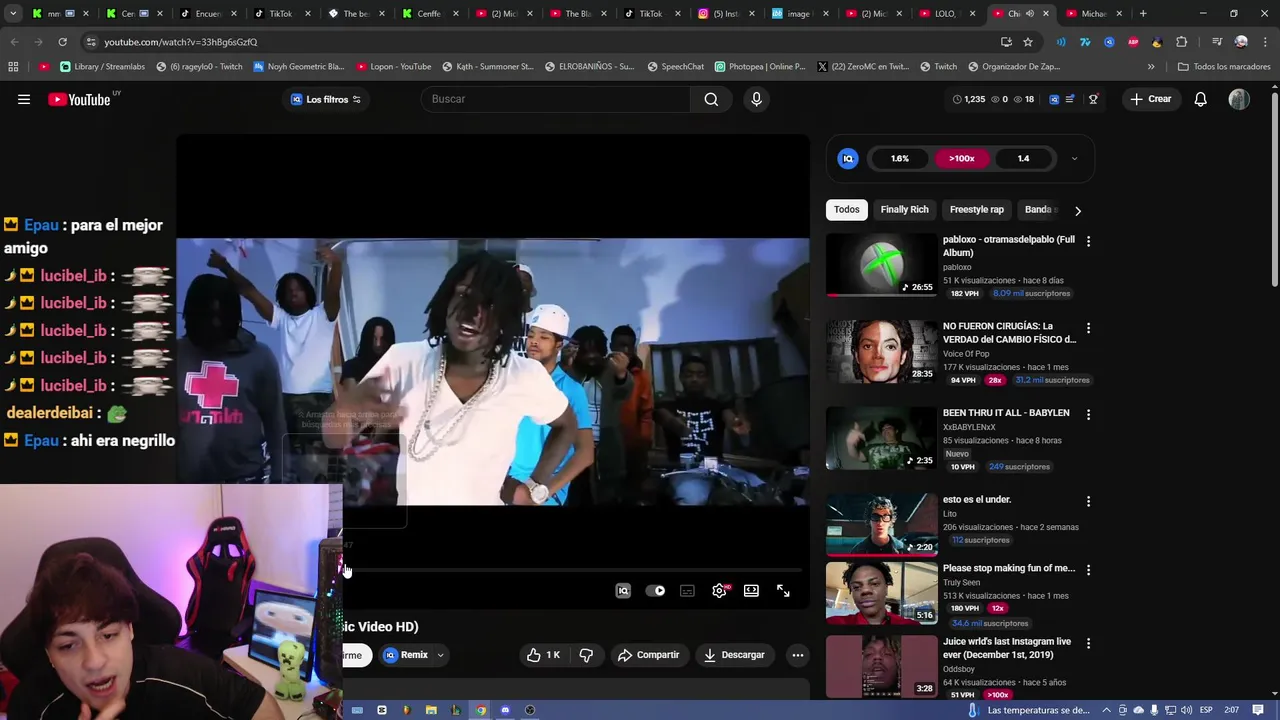Start voice search with microphone icon
This screenshot has height=720, width=1280.
tap(756, 99)
